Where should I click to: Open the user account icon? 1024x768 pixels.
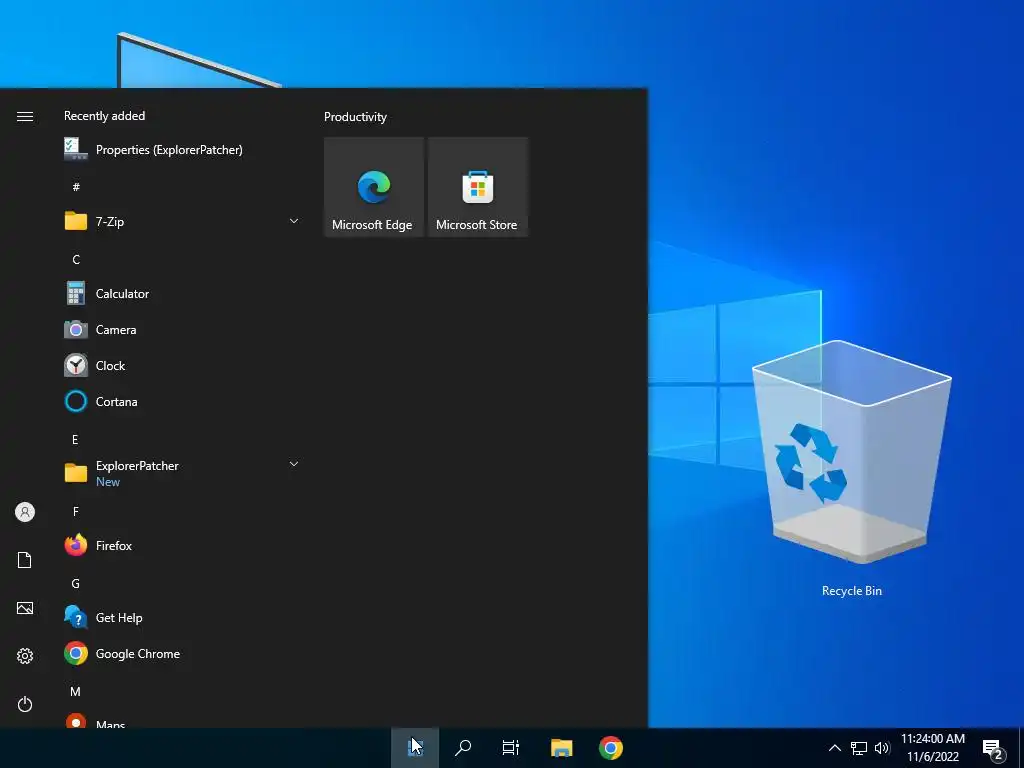point(25,512)
